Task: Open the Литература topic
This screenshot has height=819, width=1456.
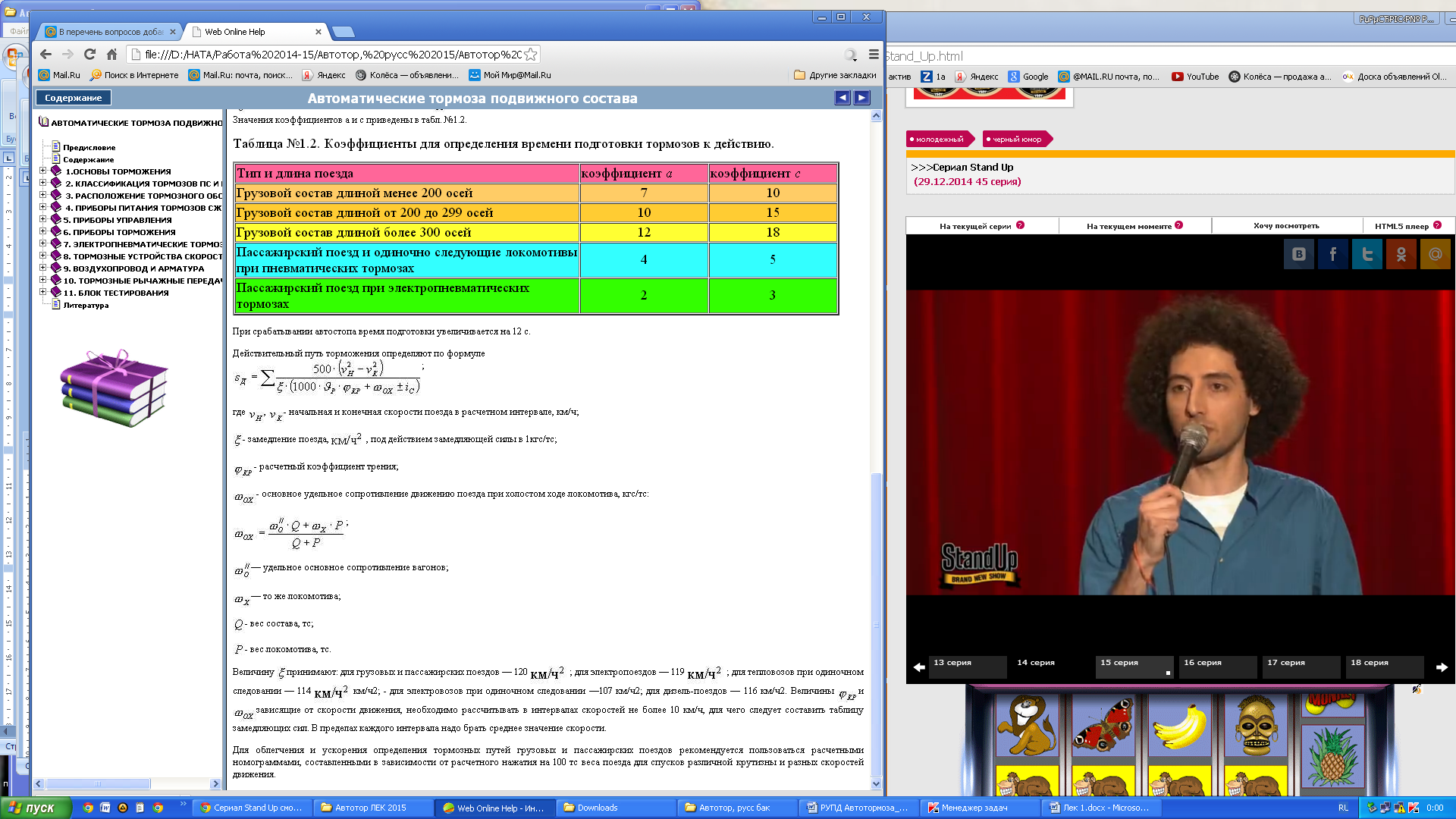Action: click(x=86, y=306)
